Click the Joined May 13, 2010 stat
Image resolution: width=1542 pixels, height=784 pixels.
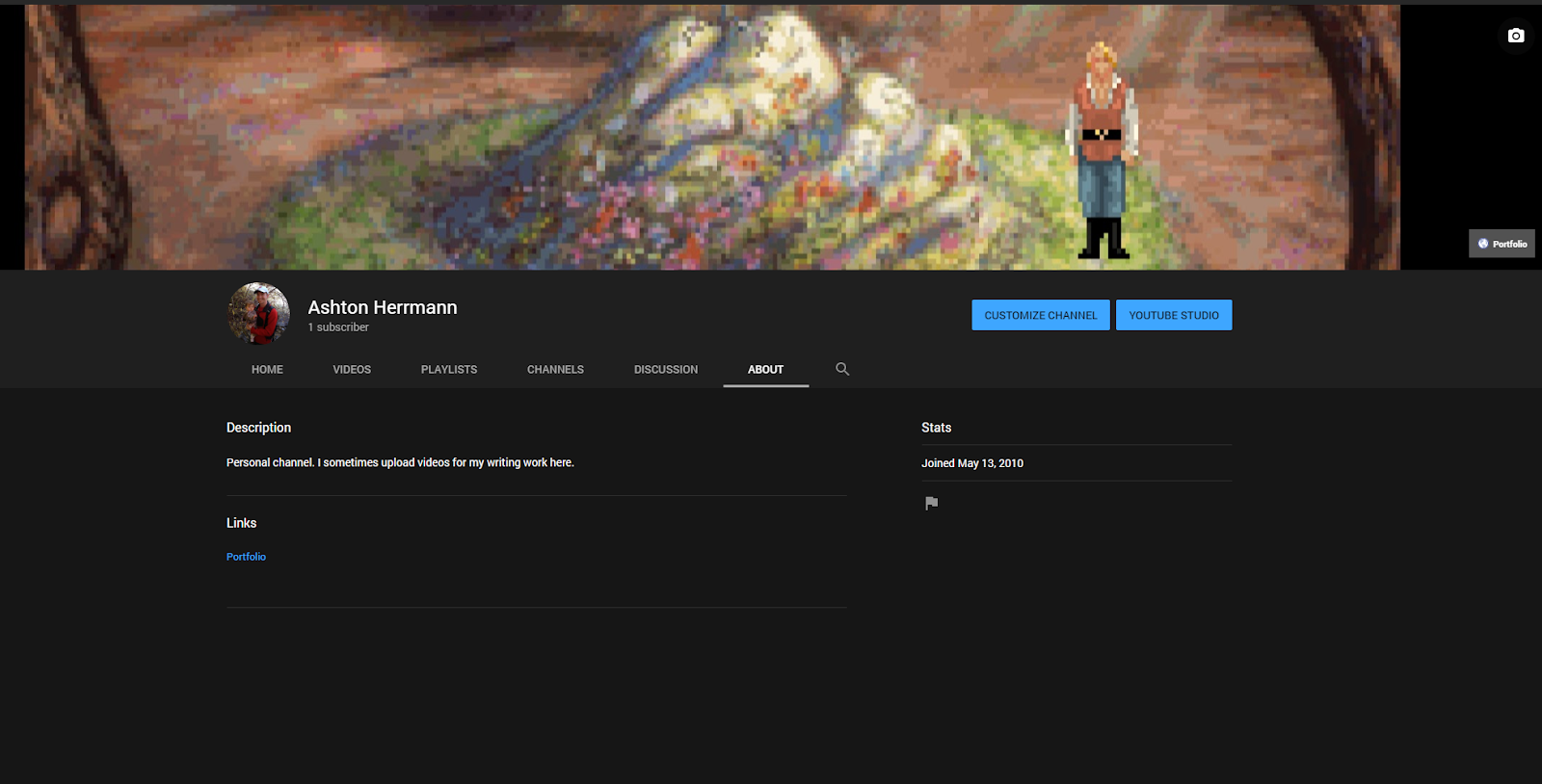pos(972,463)
